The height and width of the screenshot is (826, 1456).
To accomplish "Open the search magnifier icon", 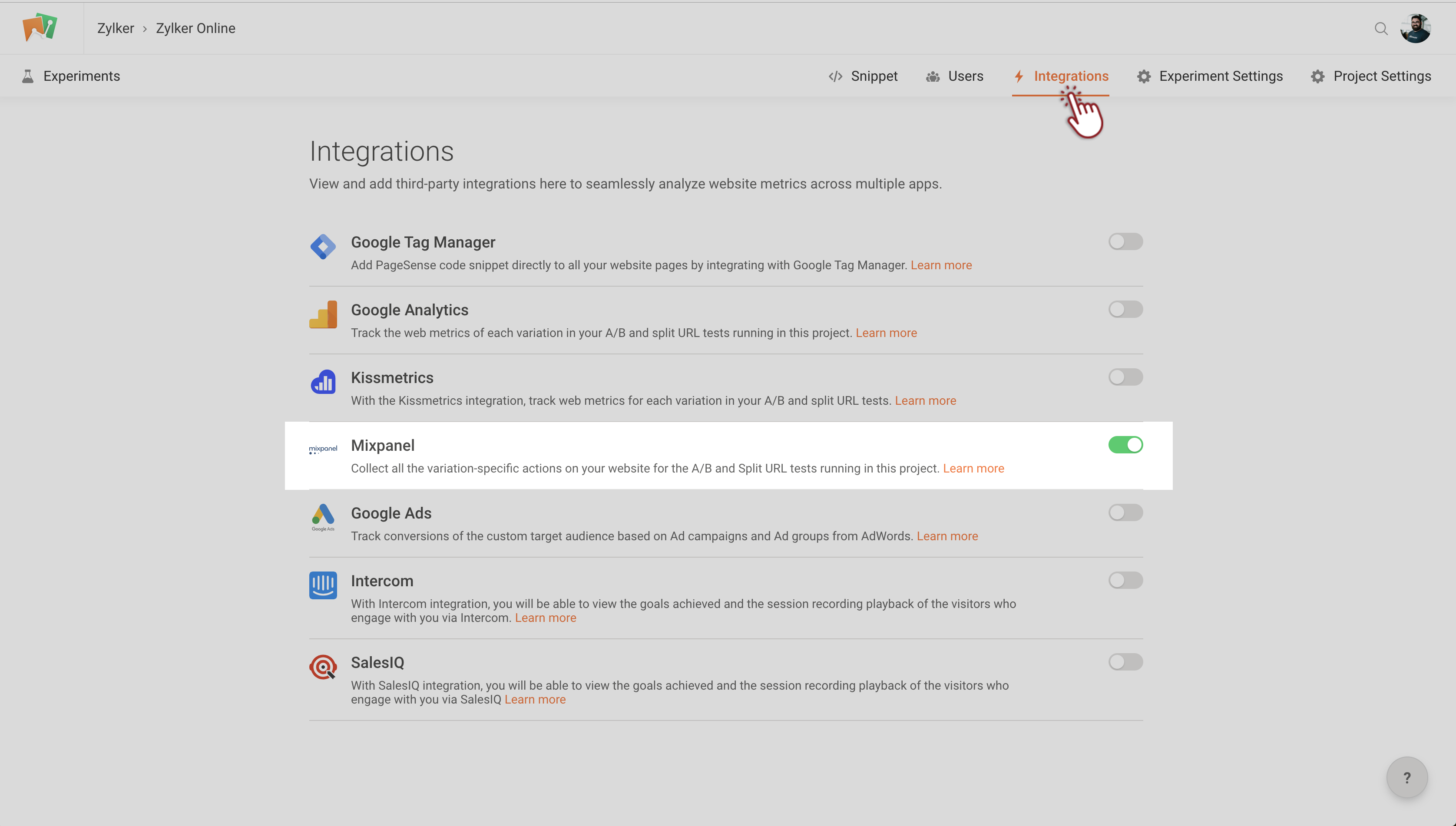I will (1381, 28).
